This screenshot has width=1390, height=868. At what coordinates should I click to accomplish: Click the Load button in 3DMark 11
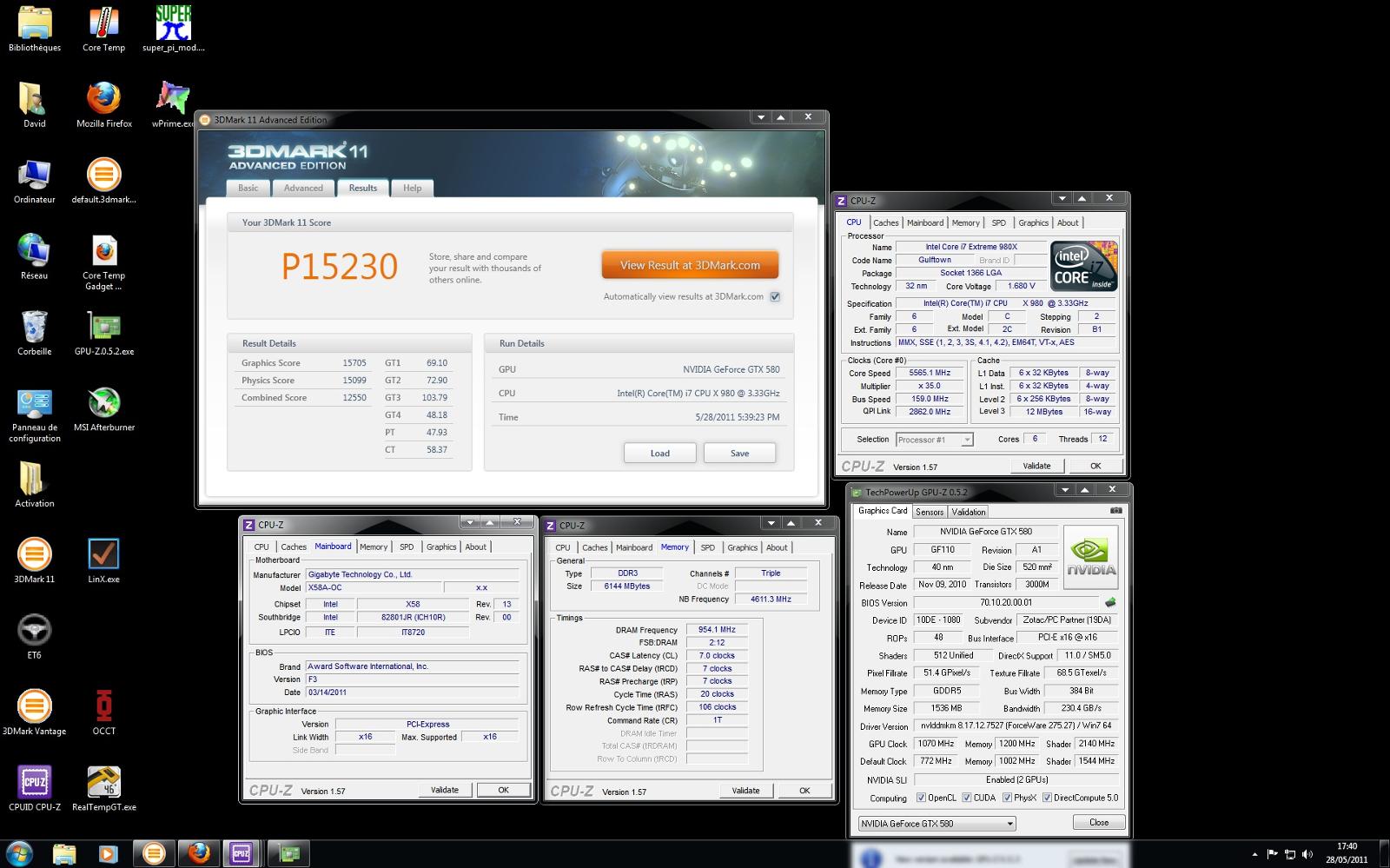(660, 453)
